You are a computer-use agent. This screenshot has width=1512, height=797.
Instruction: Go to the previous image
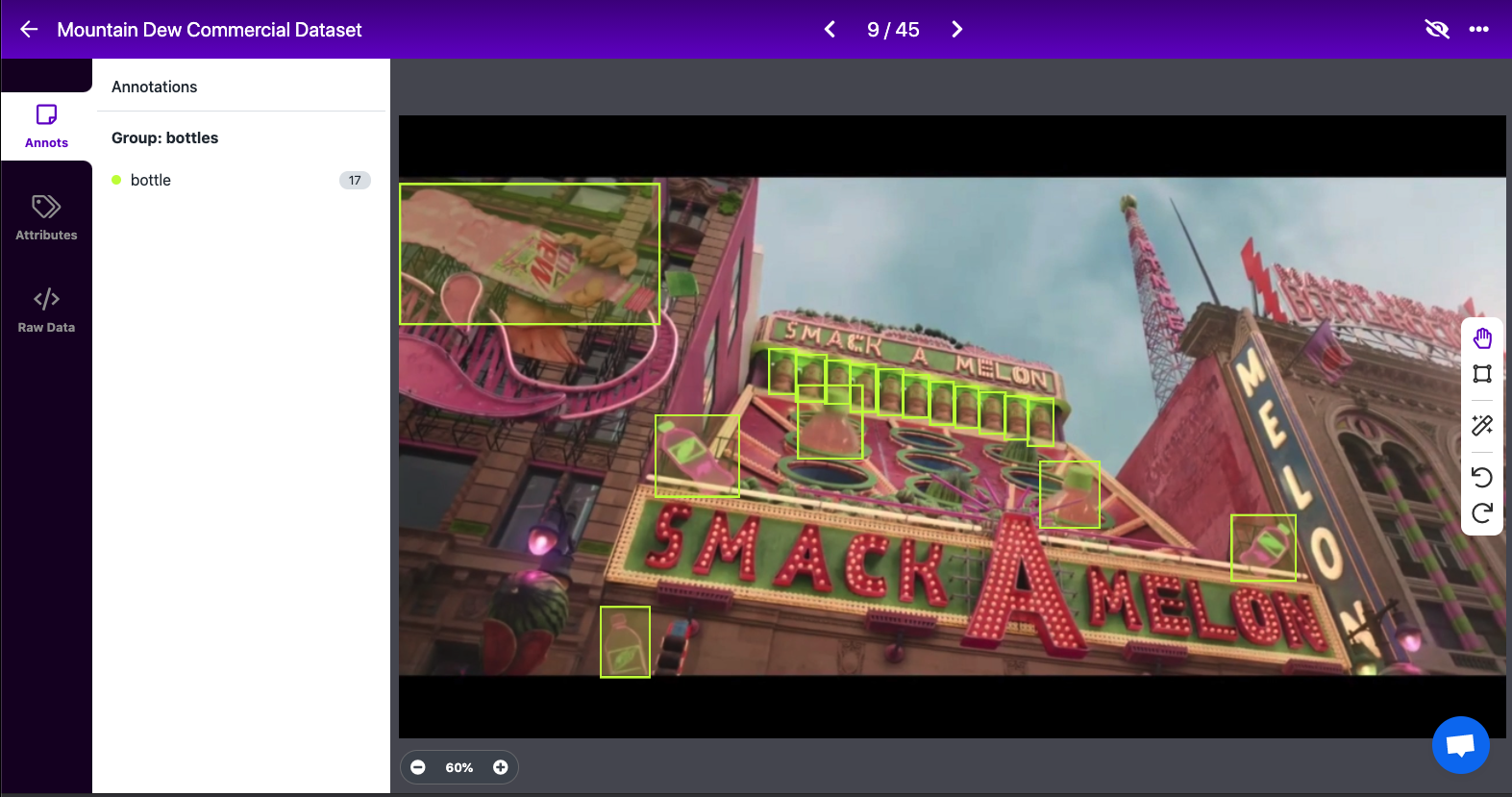830,30
